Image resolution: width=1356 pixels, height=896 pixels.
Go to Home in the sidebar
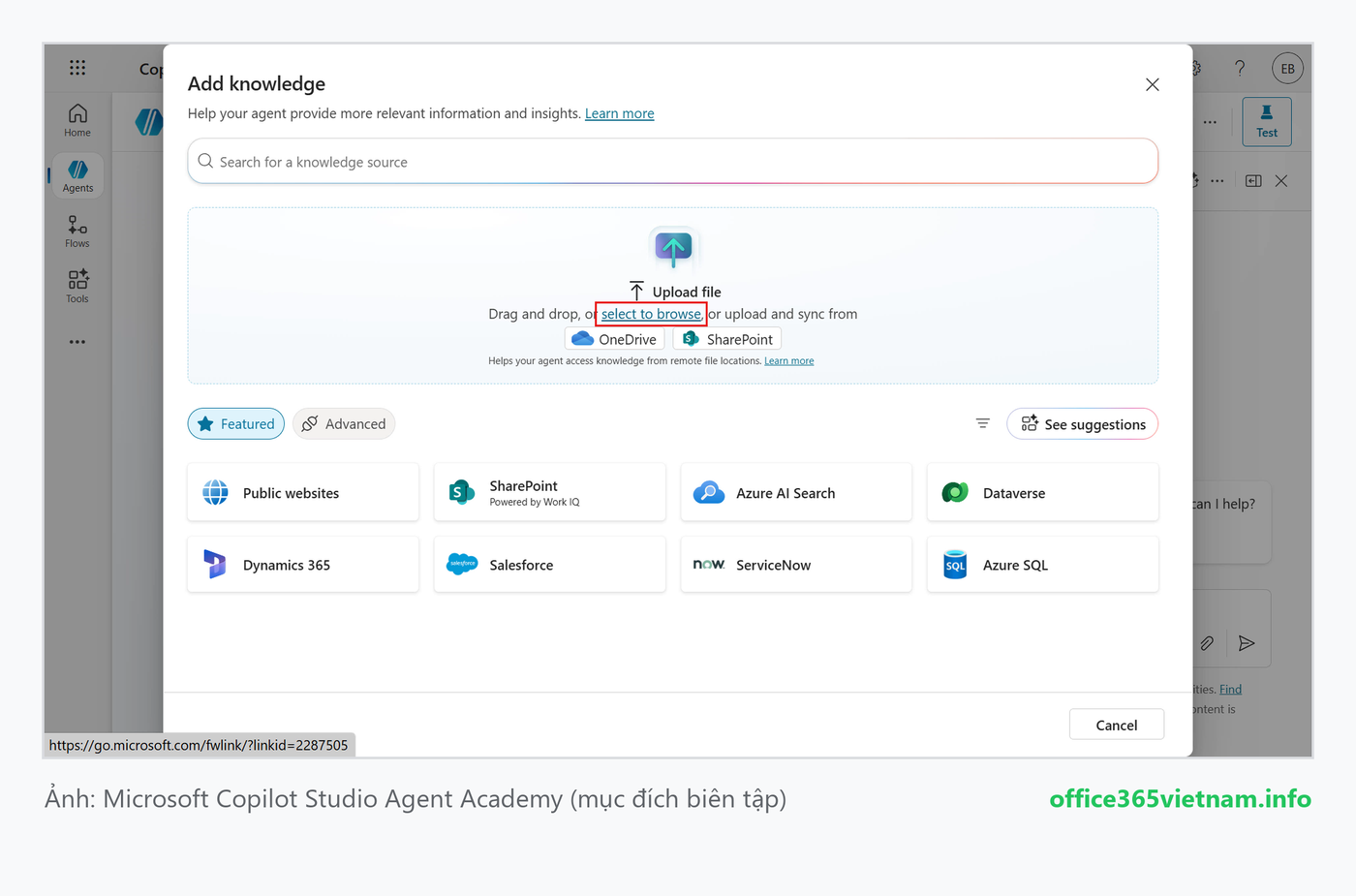[77, 120]
